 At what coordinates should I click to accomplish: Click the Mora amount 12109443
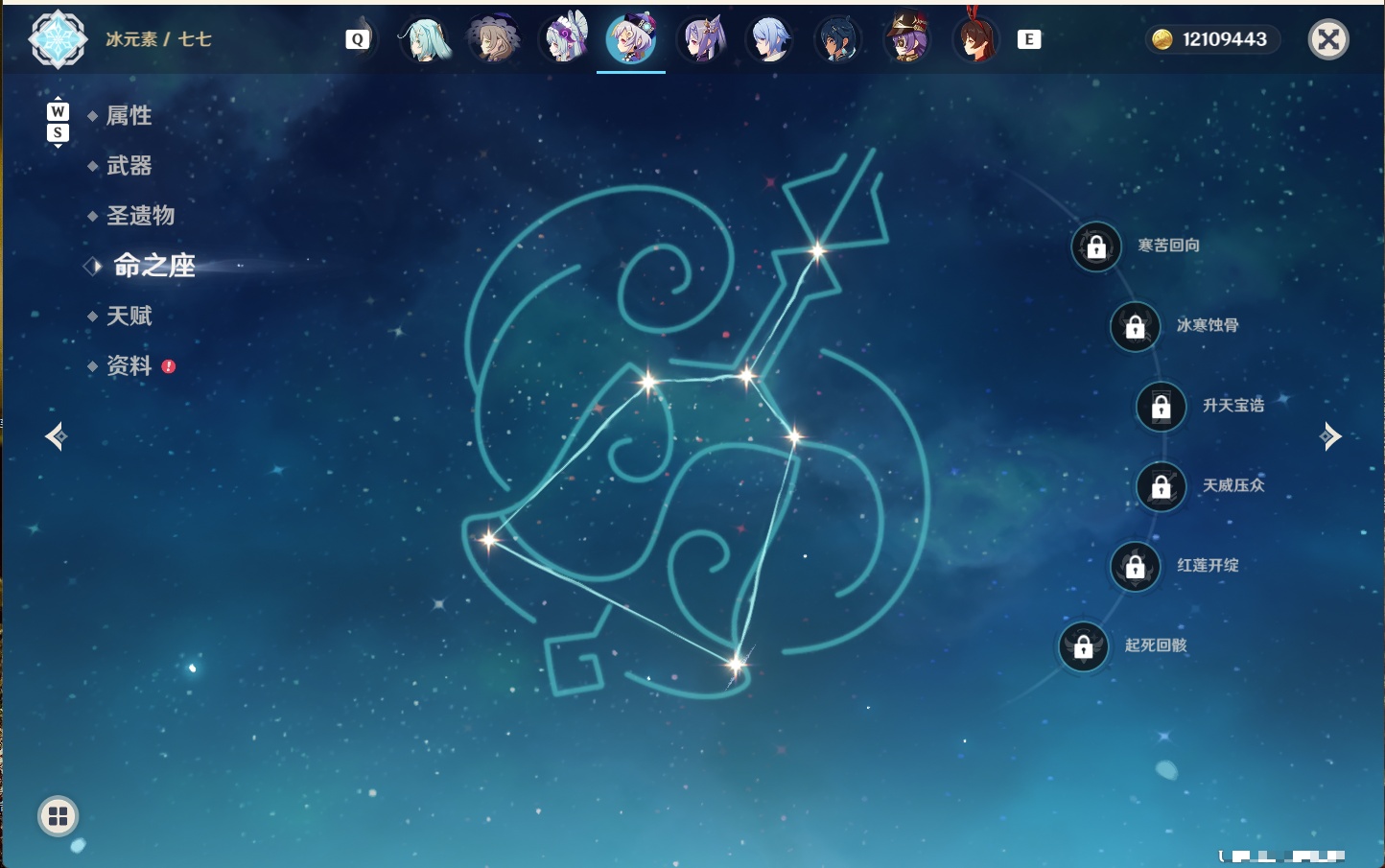point(1225,39)
